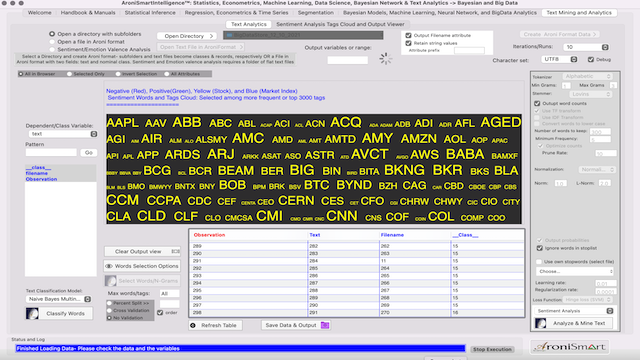Click the round Refresh Table icon
The image size is (640, 360).
[x=193, y=325]
